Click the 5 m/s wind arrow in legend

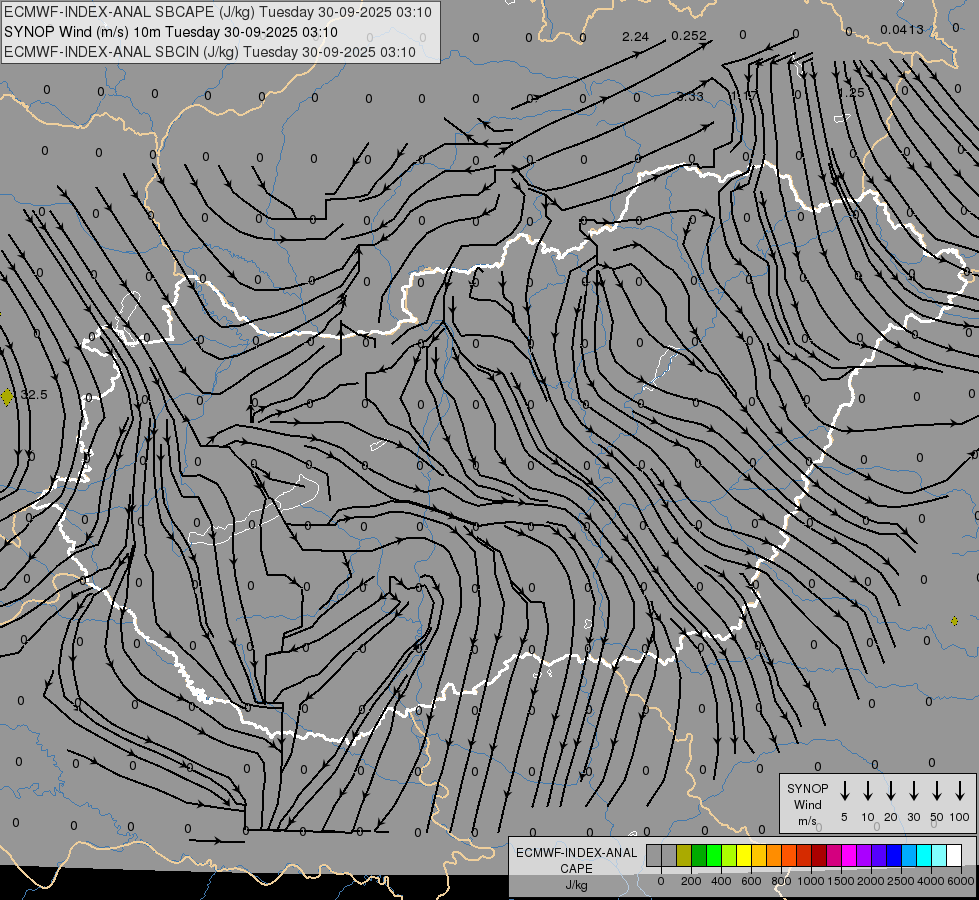[845, 791]
